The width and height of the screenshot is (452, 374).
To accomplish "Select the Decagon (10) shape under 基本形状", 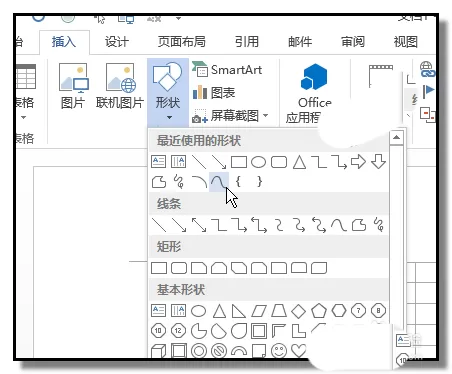I will pos(158,331).
